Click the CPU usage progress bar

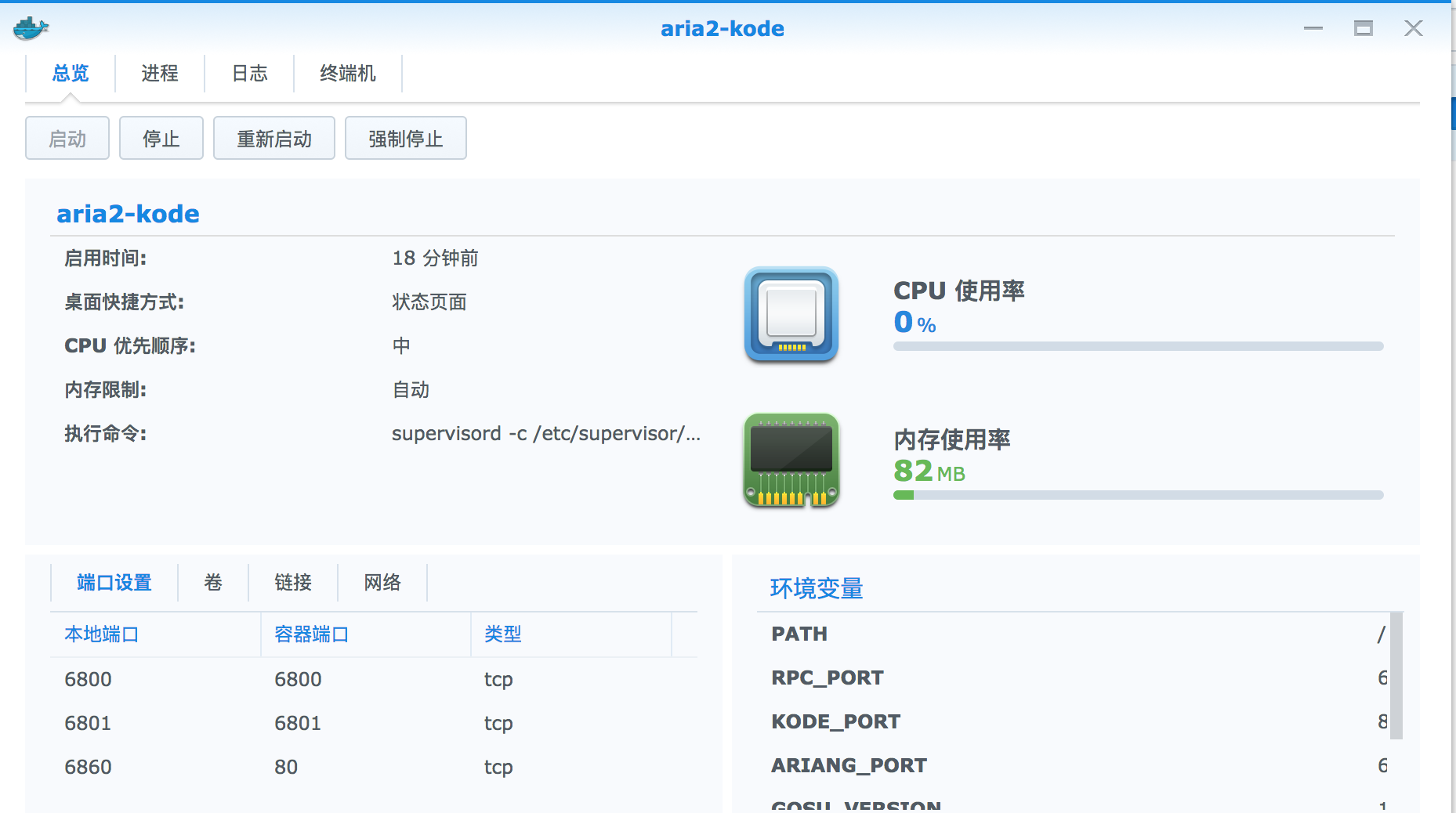[x=1139, y=346]
